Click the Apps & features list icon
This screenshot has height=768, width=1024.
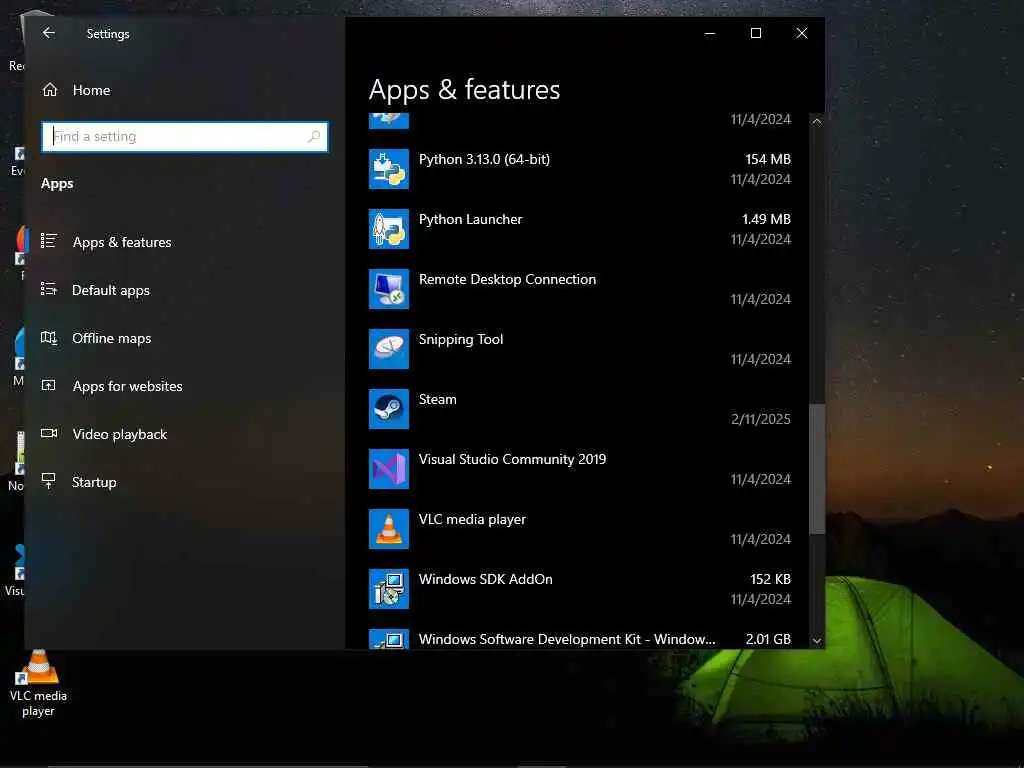click(x=49, y=241)
